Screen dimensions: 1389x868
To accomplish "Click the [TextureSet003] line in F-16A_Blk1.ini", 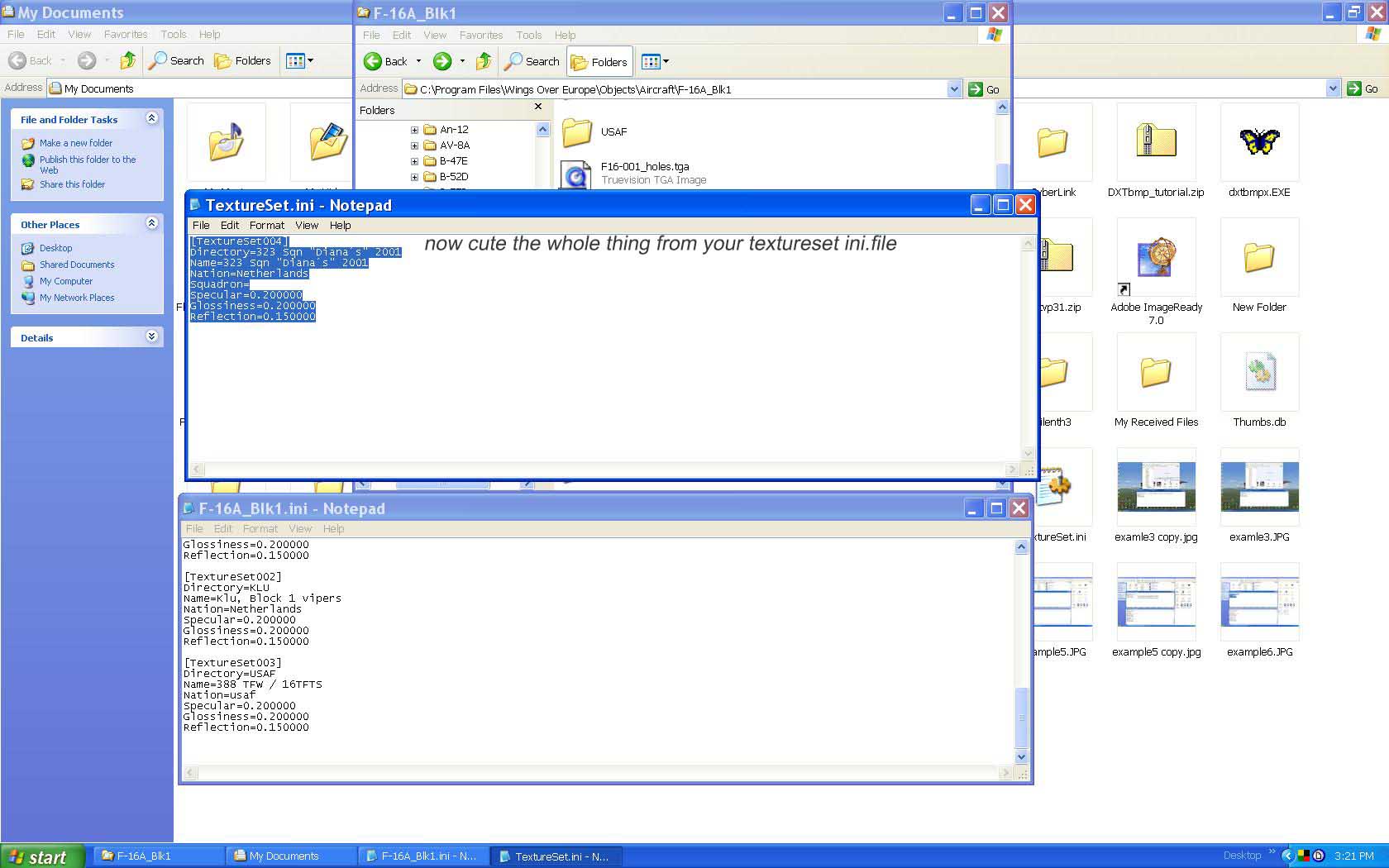I will click(x=232, y=663).
